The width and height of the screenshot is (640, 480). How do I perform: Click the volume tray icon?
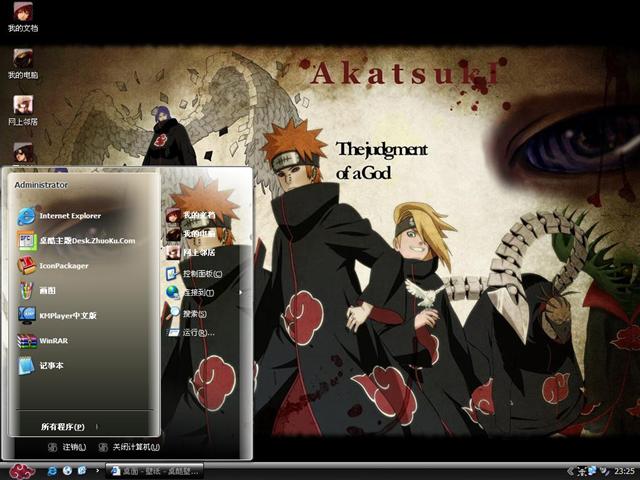tap(604, 471)
